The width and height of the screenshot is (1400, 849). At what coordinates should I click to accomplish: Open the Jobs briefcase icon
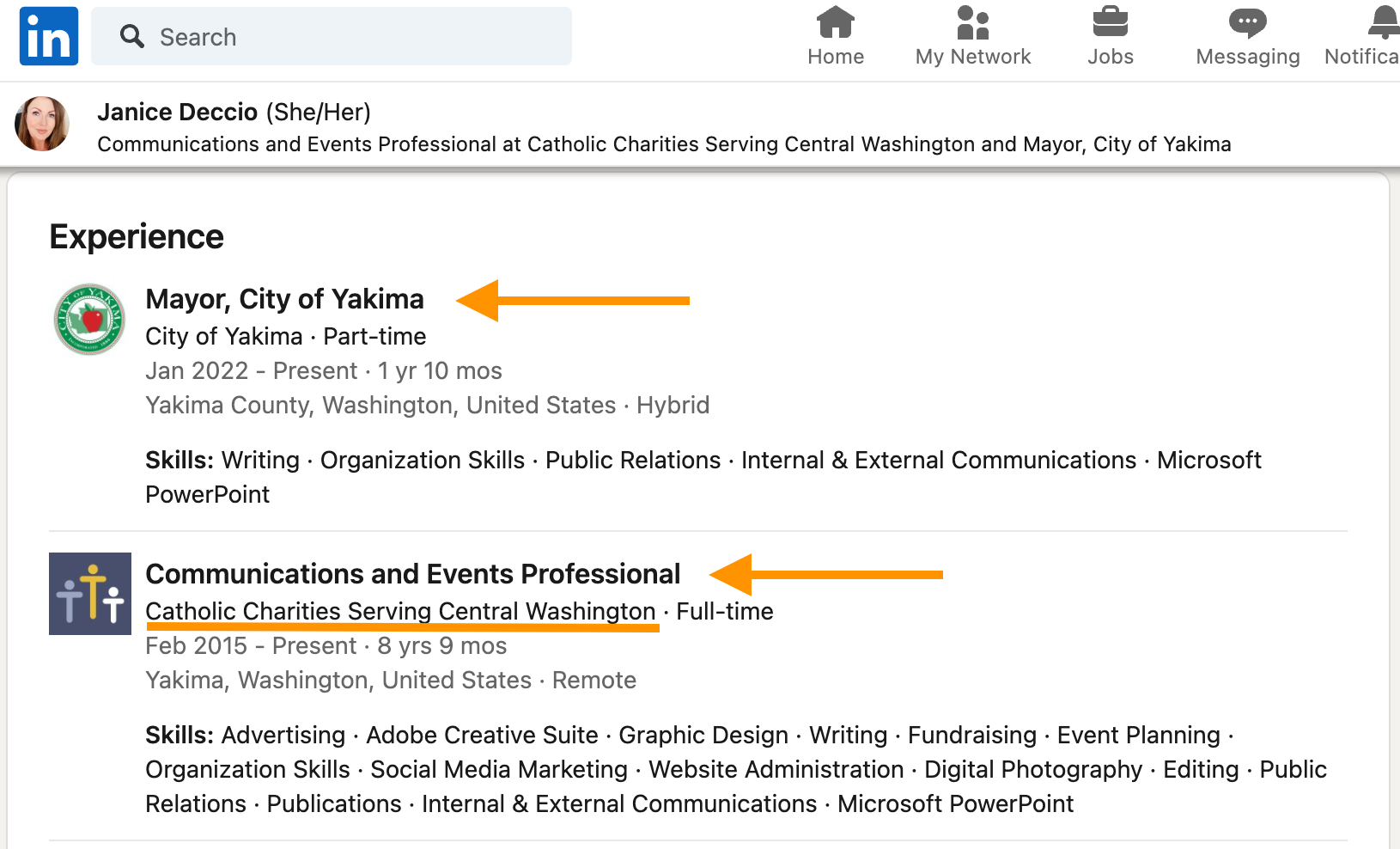(x=1110, y=22)
